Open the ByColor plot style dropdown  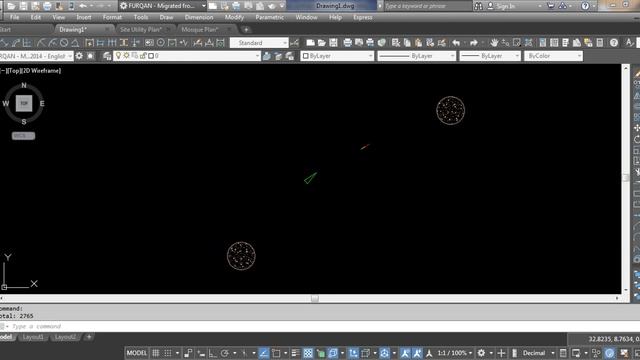tap(553, 56)
